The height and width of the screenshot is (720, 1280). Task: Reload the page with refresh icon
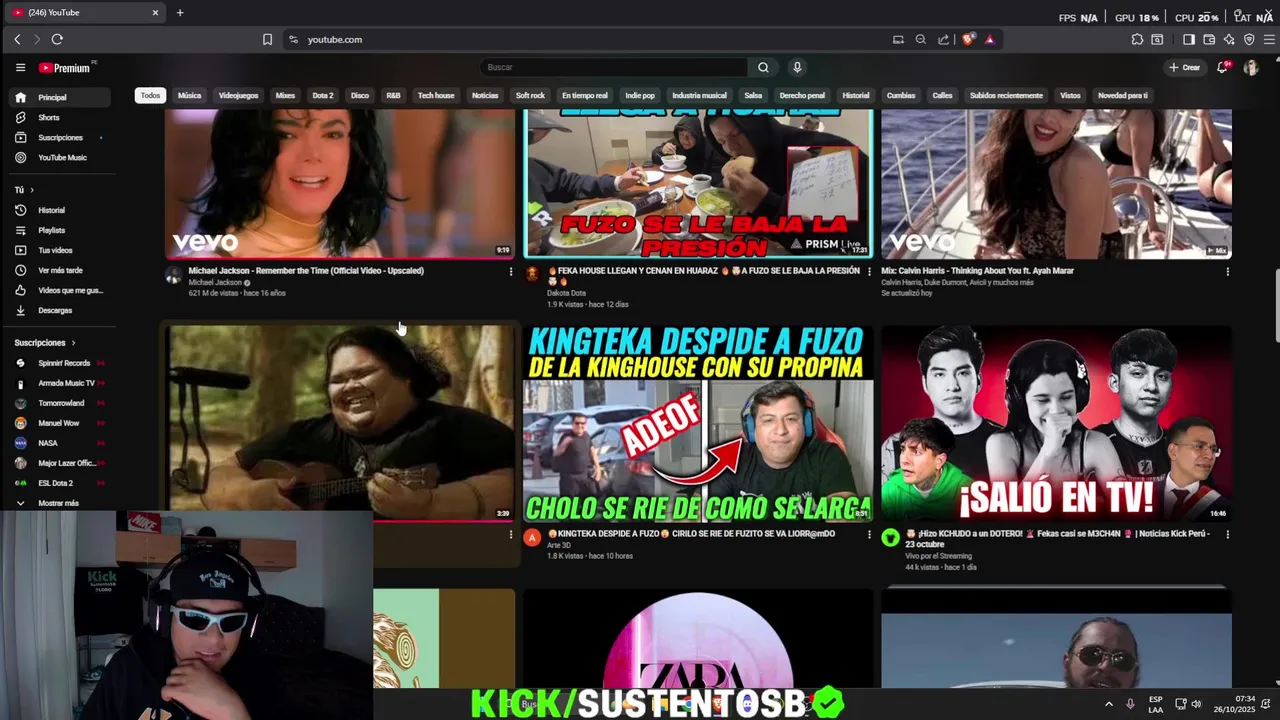[57, 39]
